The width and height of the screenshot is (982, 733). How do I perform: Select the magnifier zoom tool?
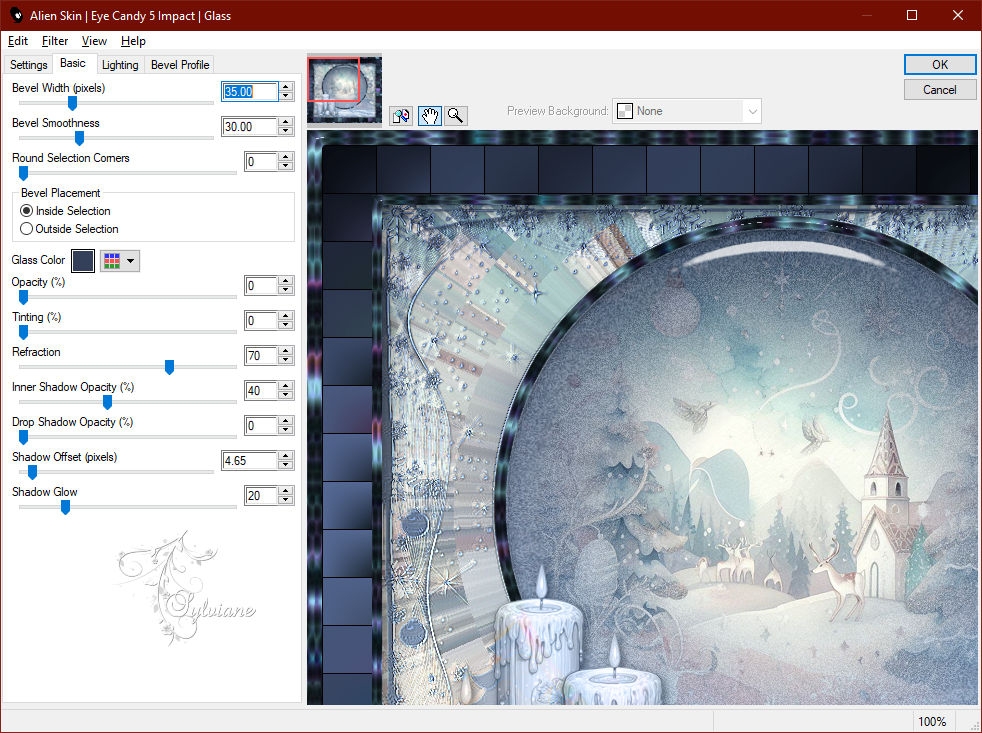pyautogui.click(x=455, y=115)
